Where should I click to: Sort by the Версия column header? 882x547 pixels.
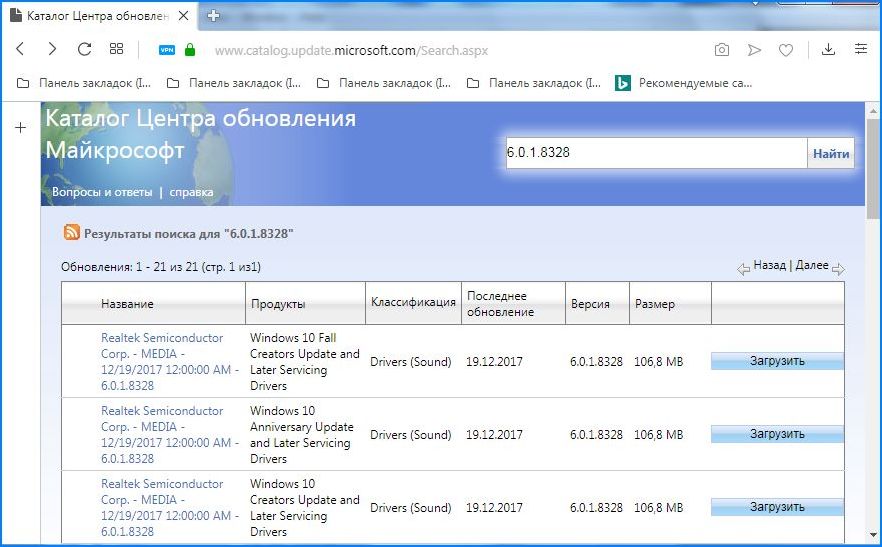click(x=590, y=304)
